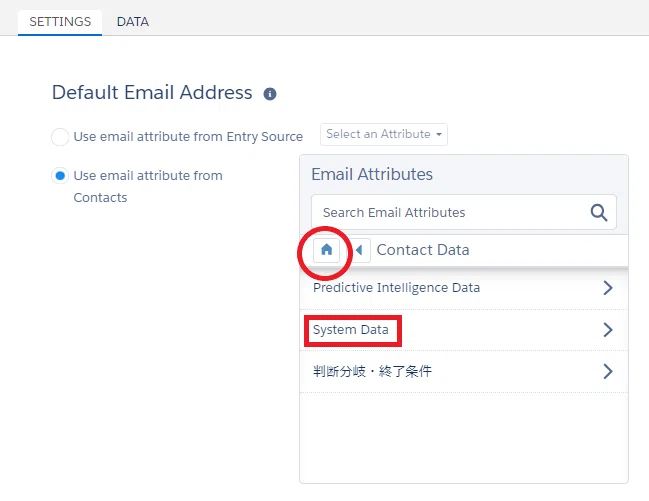
Task: Click the Use email attribute from Contacts label
Action: (148, 186)
